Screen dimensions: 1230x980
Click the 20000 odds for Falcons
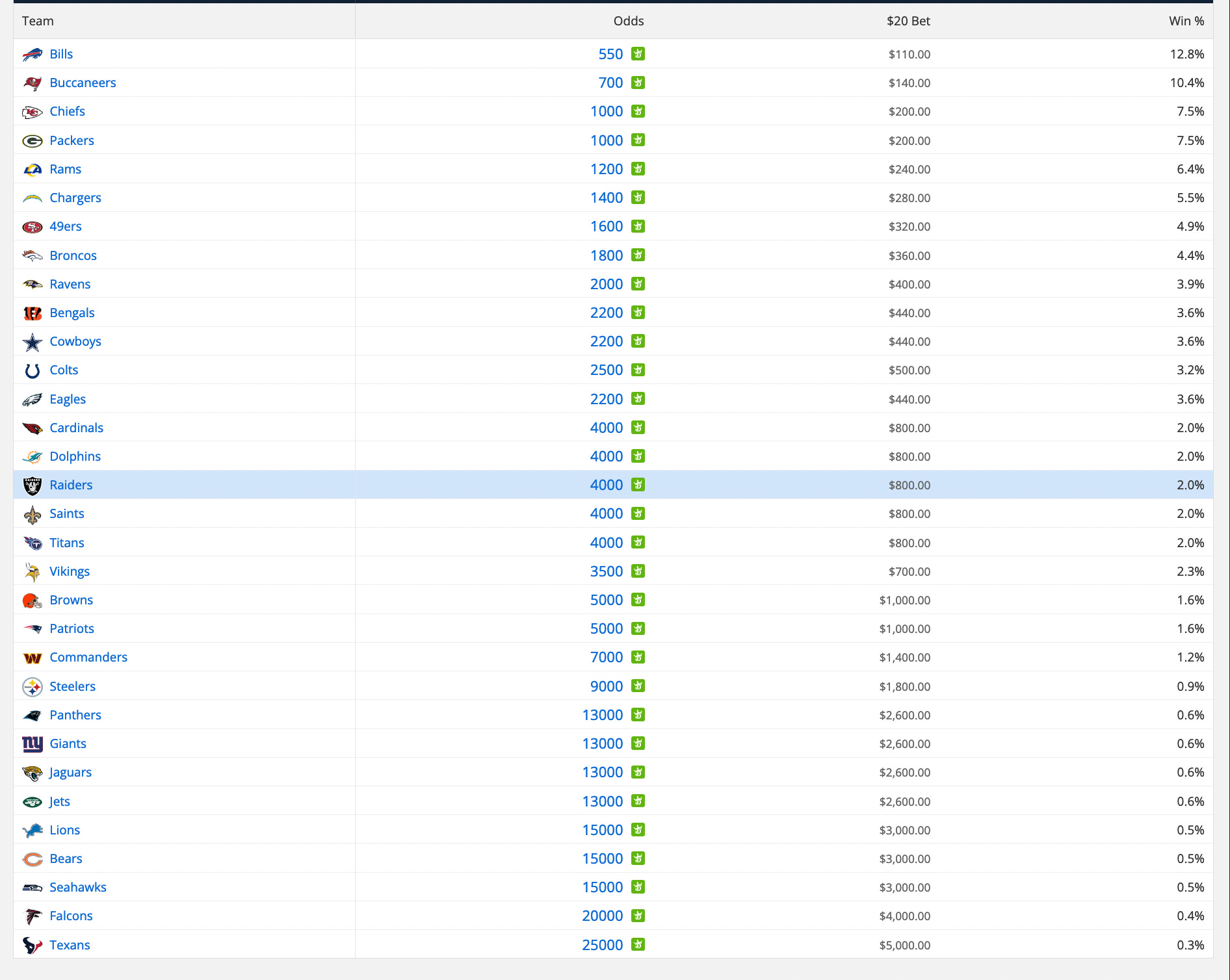603,916
